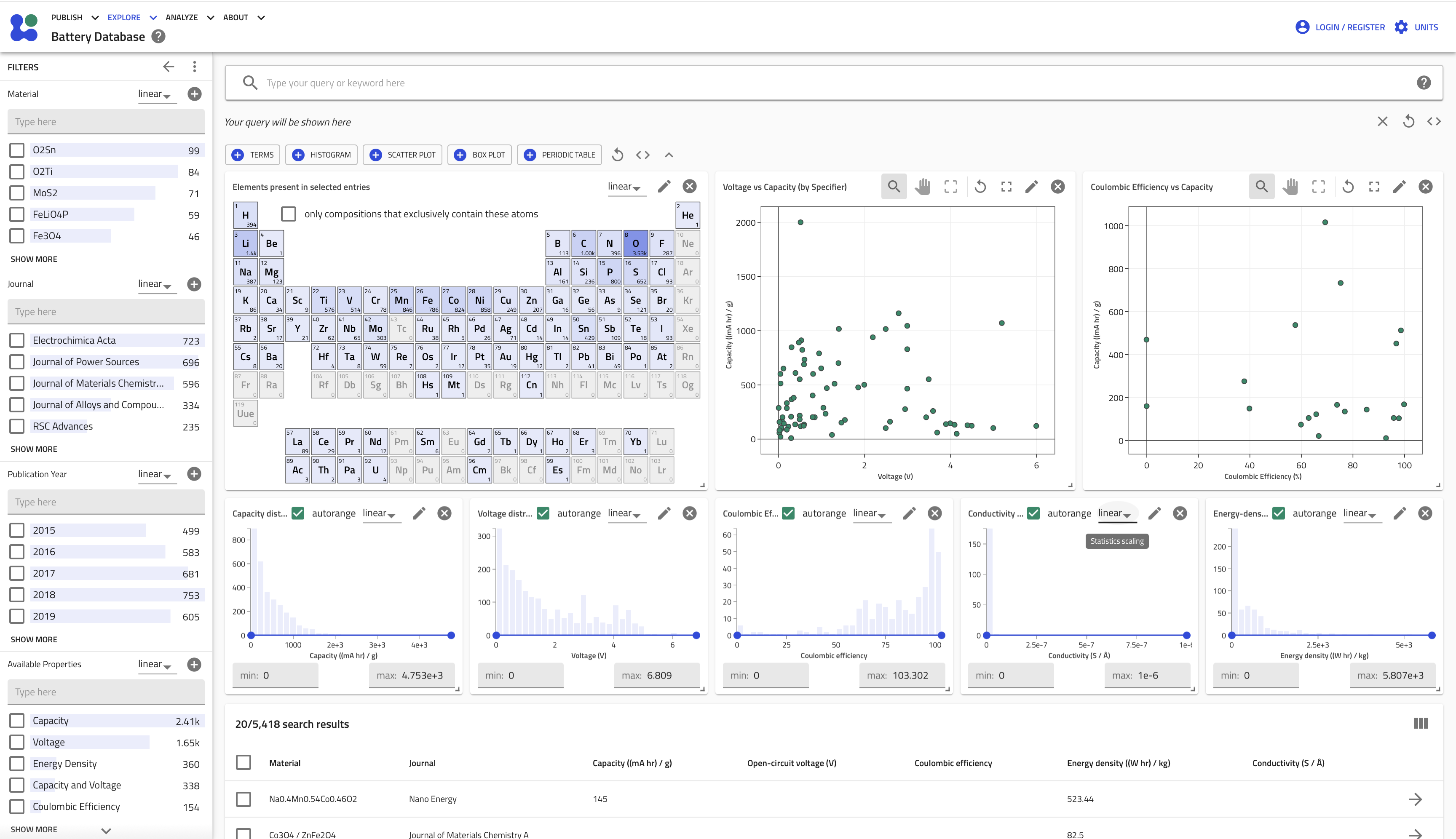The image size is (1456, 839).
Task: Open UNITS settings
Action: (1416, 27)
